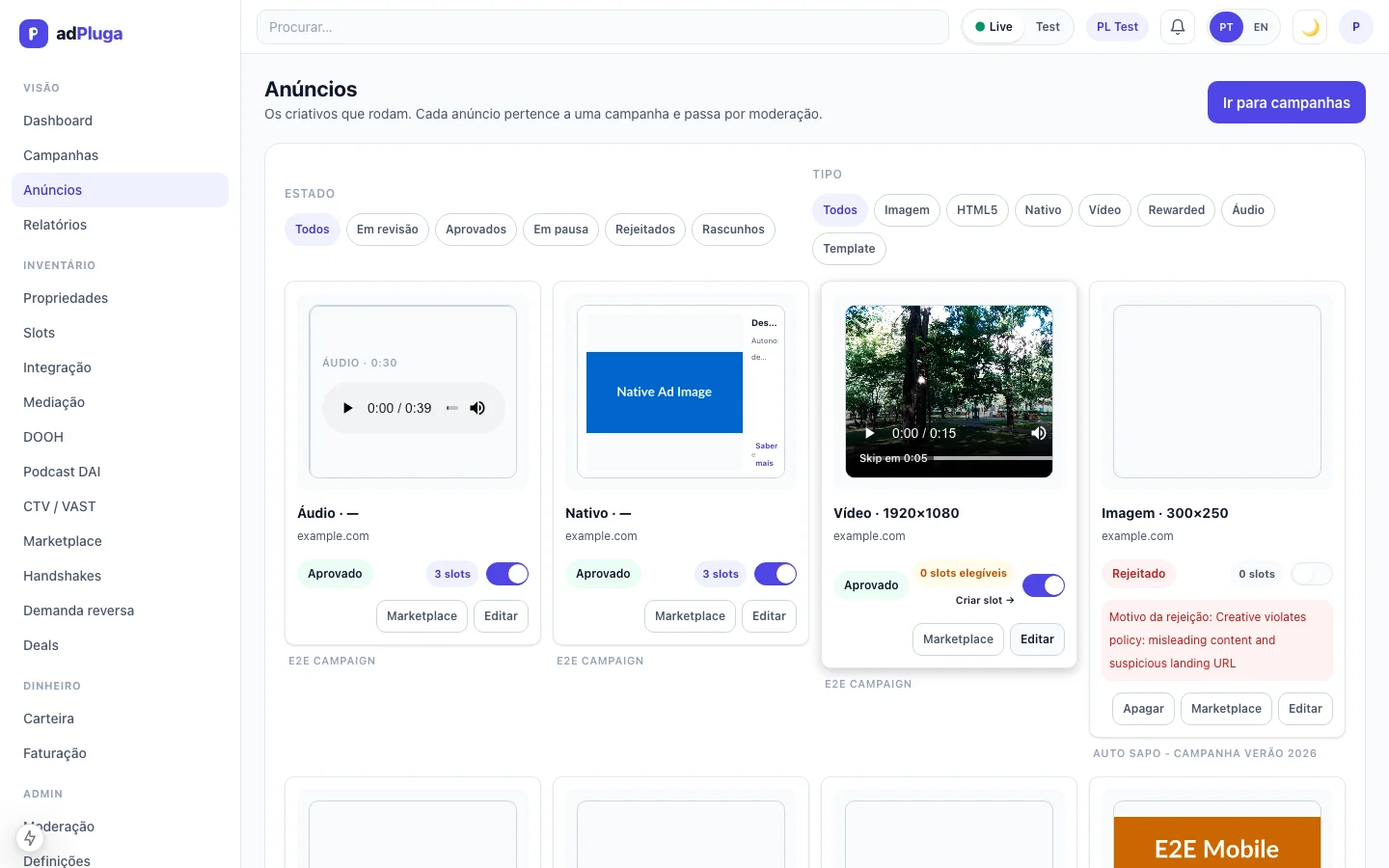Screen dimensions: 1389x868
Task: Click the adPluga logo icon
Action: [x=34, y=34]
